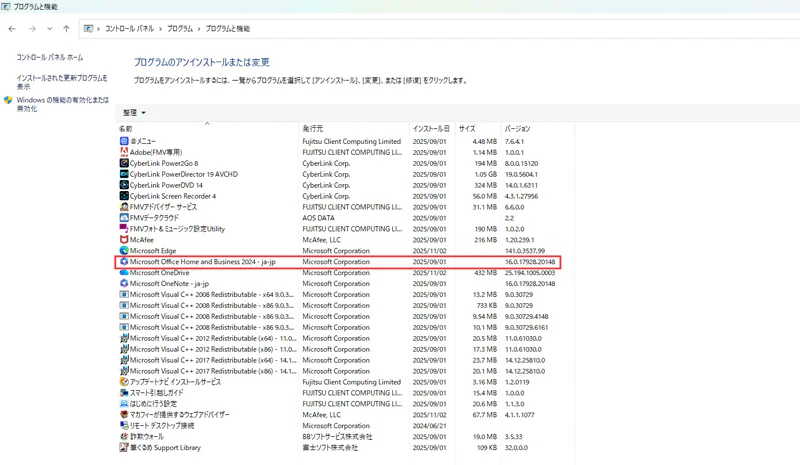The image size is (800, 465).
Task: Click the FMVデータクラウド icon
Action: pos(124,217)
